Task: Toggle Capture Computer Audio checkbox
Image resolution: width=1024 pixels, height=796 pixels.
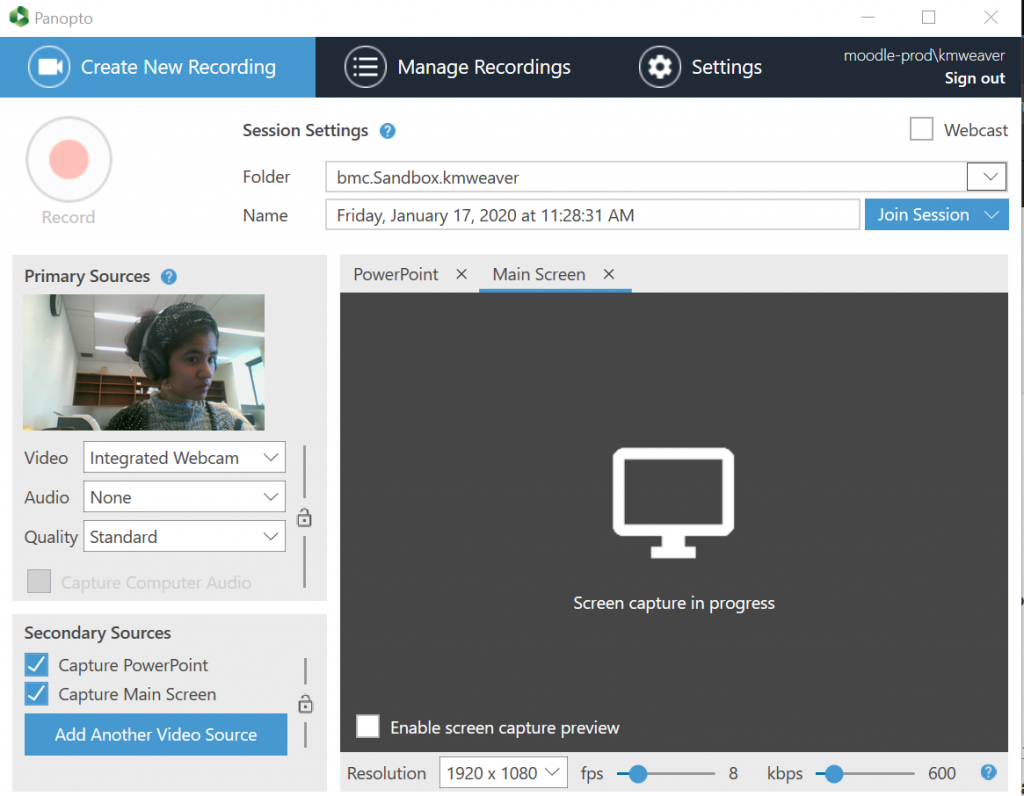Action: [x=39, y=581]
